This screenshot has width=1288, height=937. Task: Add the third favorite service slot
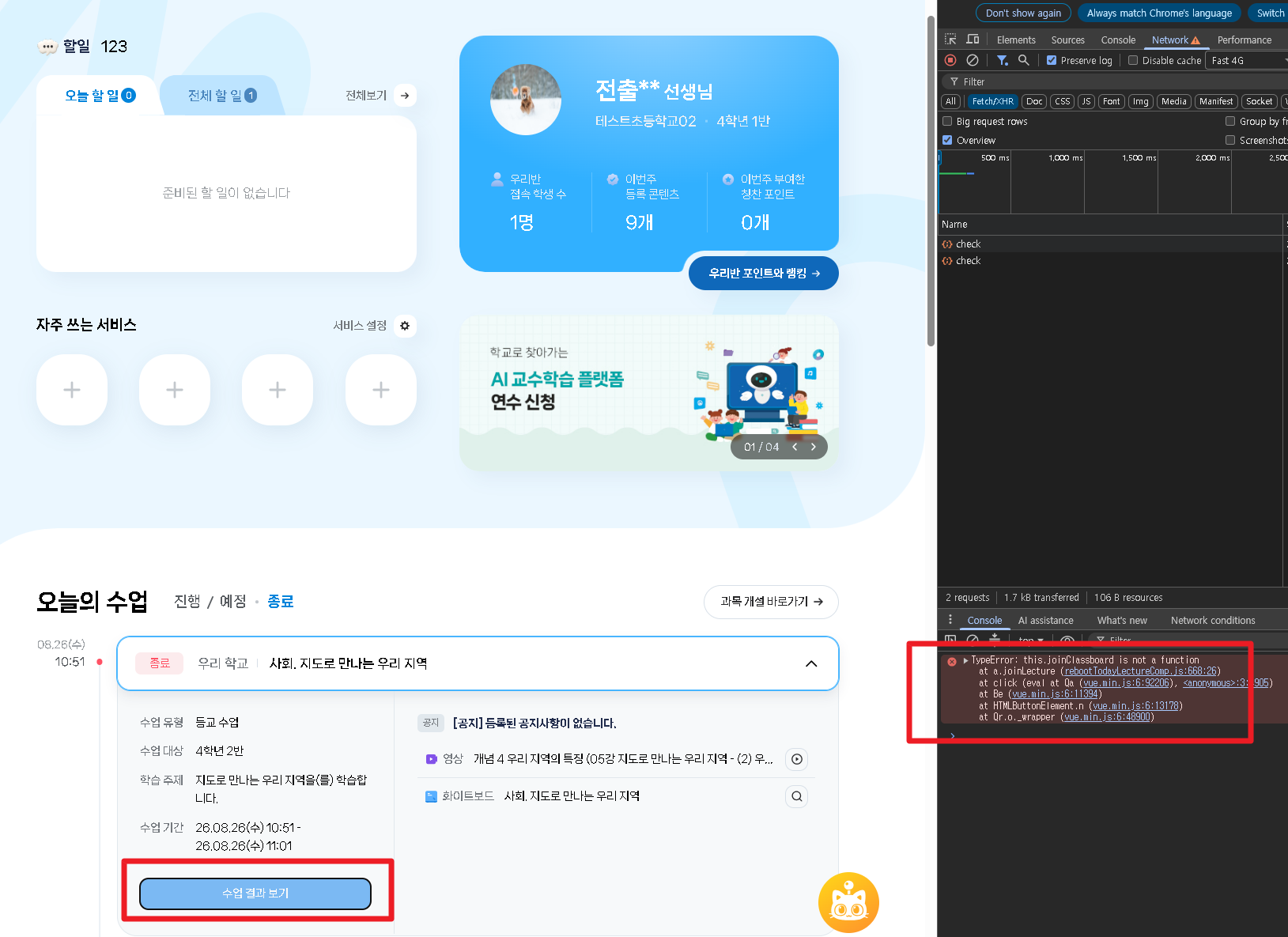(278, 390)
